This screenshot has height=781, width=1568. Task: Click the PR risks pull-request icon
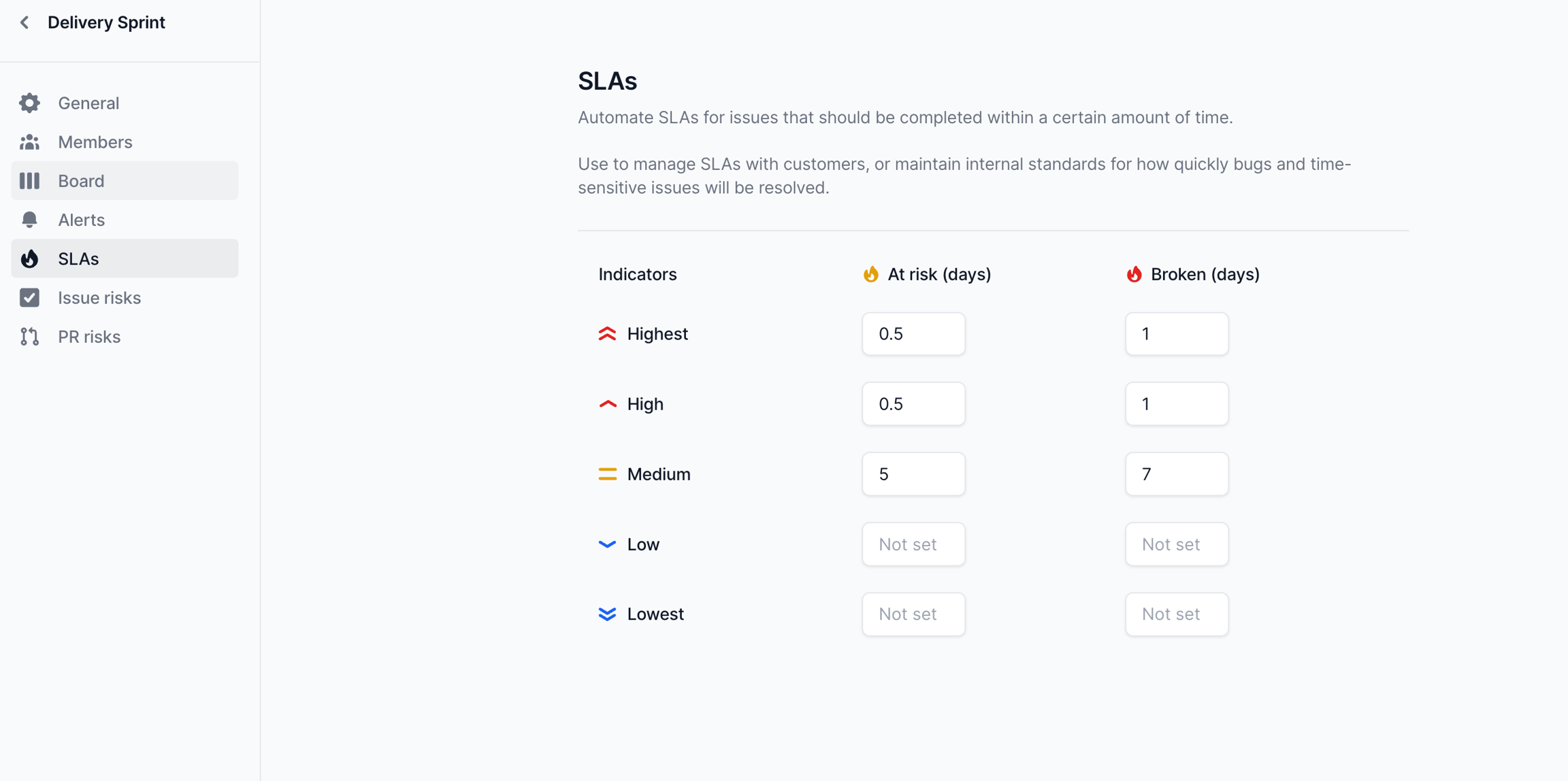coord(29,337)
